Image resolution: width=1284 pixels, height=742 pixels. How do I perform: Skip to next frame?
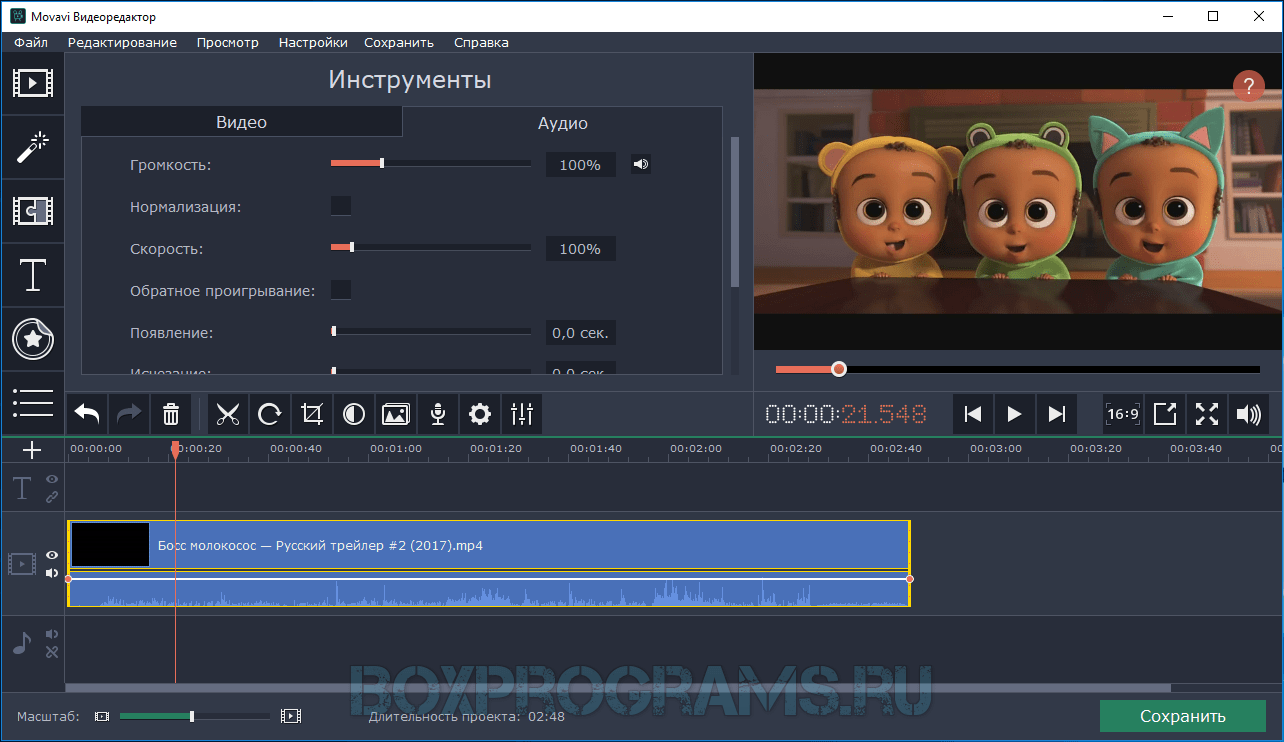tap(1056, 413)
